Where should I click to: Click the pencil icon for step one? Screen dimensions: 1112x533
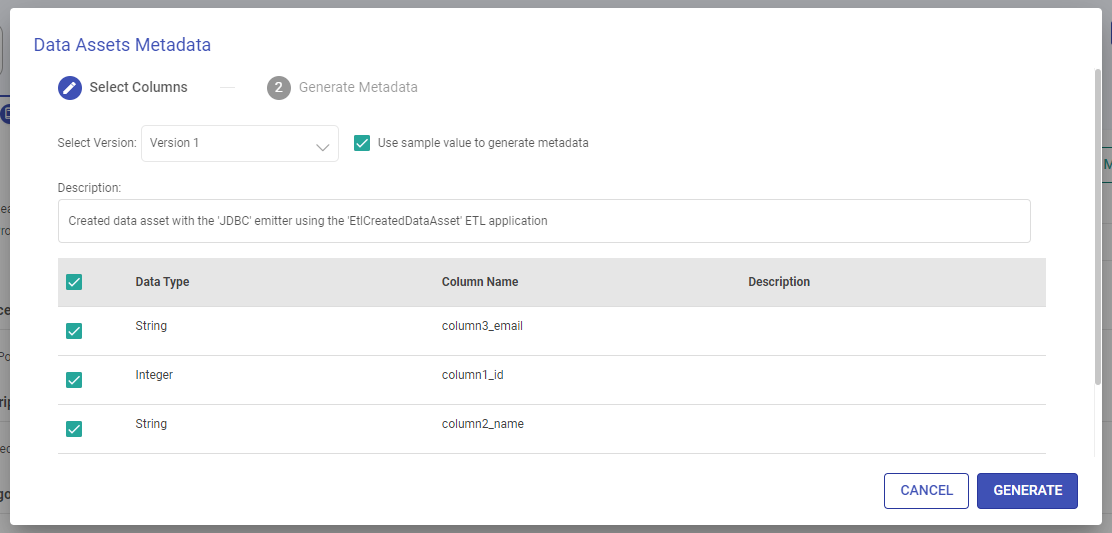70,88
